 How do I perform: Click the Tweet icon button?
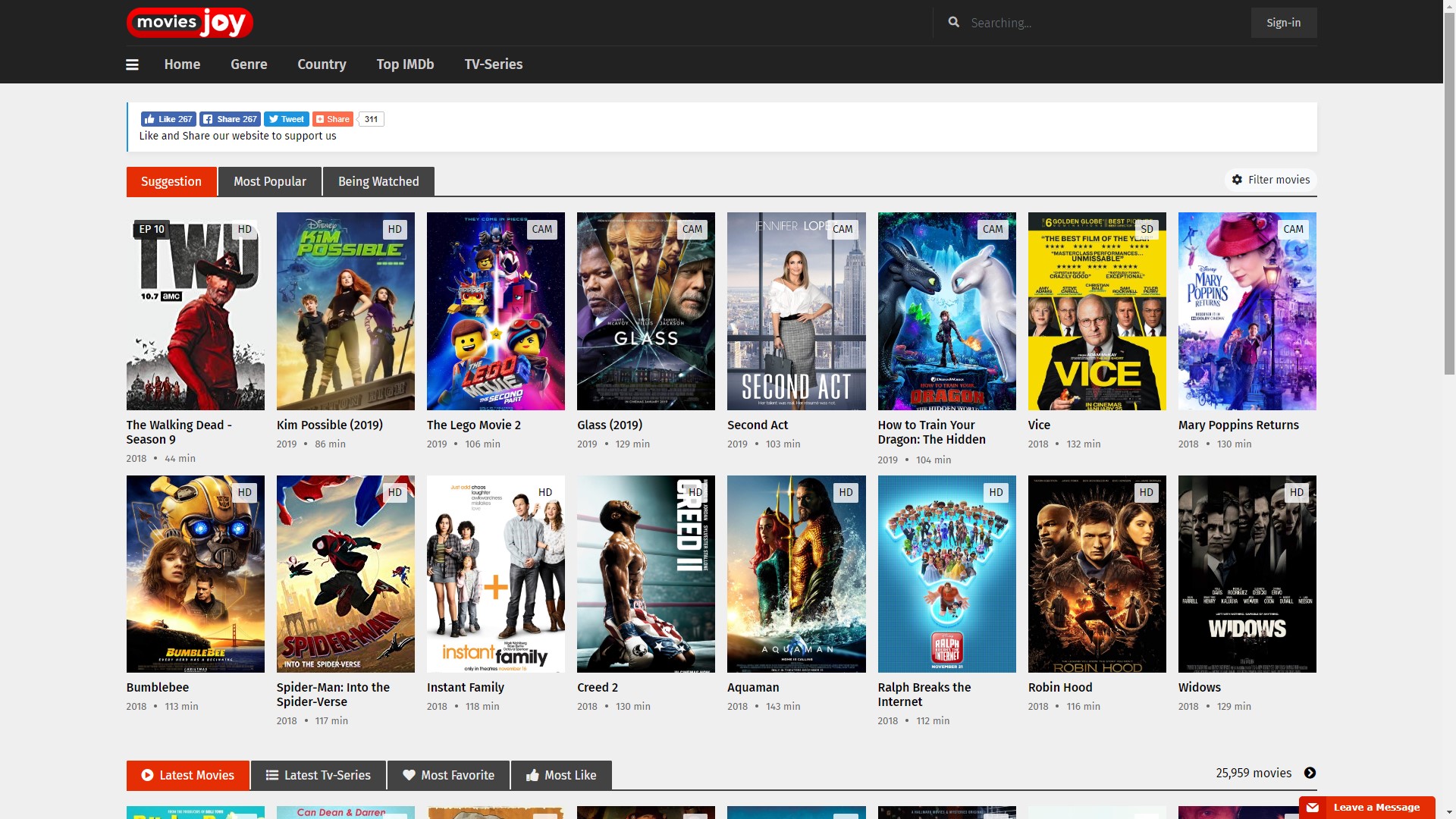tap(286, 118)
